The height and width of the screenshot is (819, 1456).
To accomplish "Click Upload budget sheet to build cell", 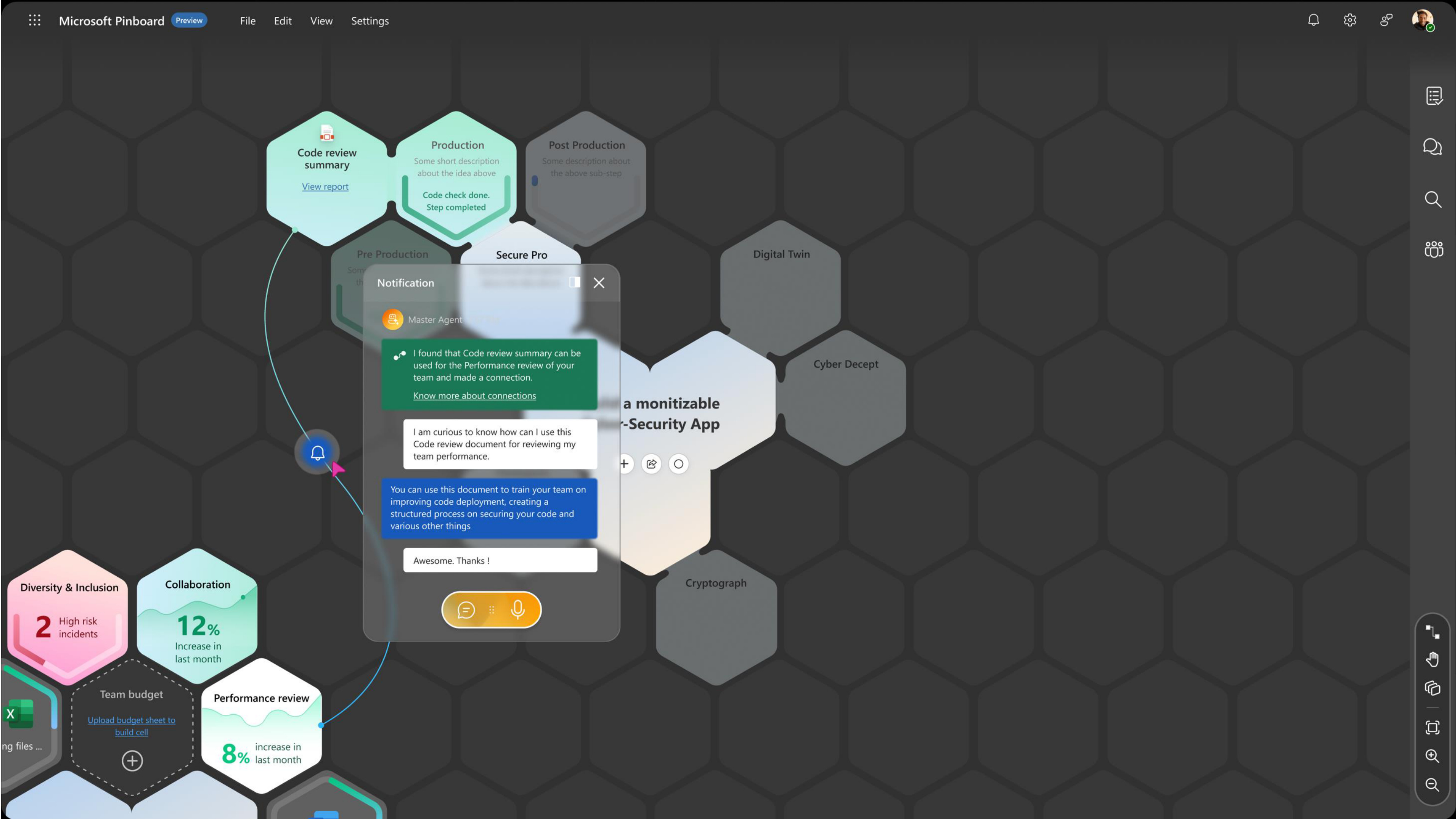I will click(x=132, y=726).
